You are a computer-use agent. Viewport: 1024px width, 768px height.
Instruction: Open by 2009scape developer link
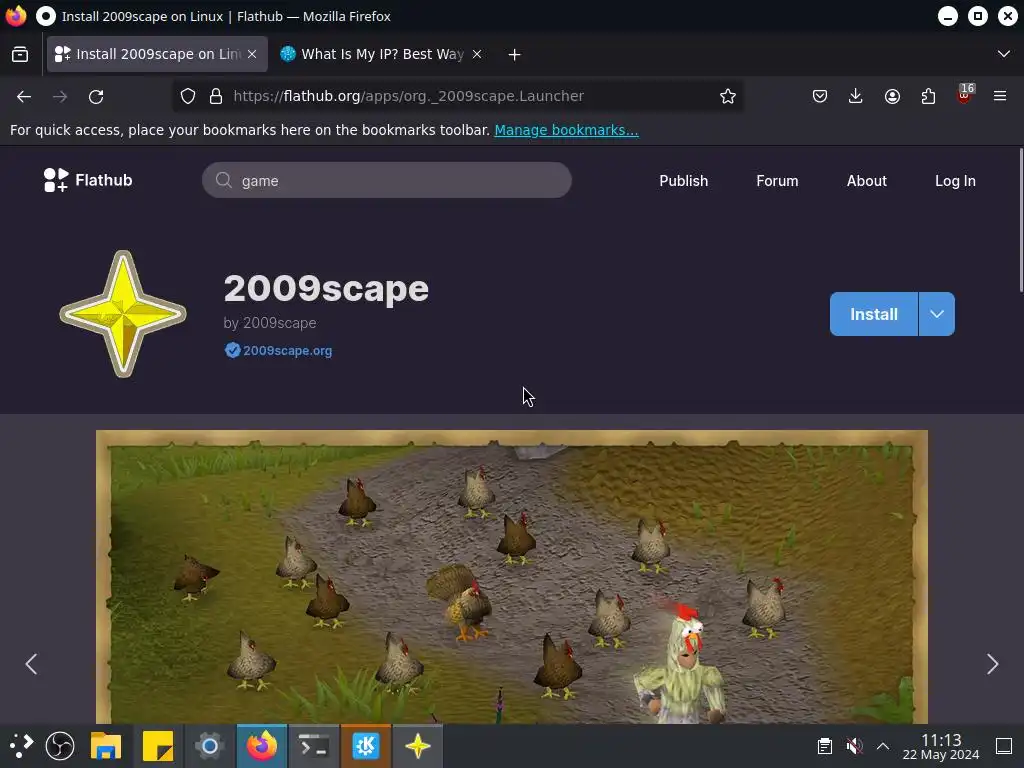click(x=270, y=323)
